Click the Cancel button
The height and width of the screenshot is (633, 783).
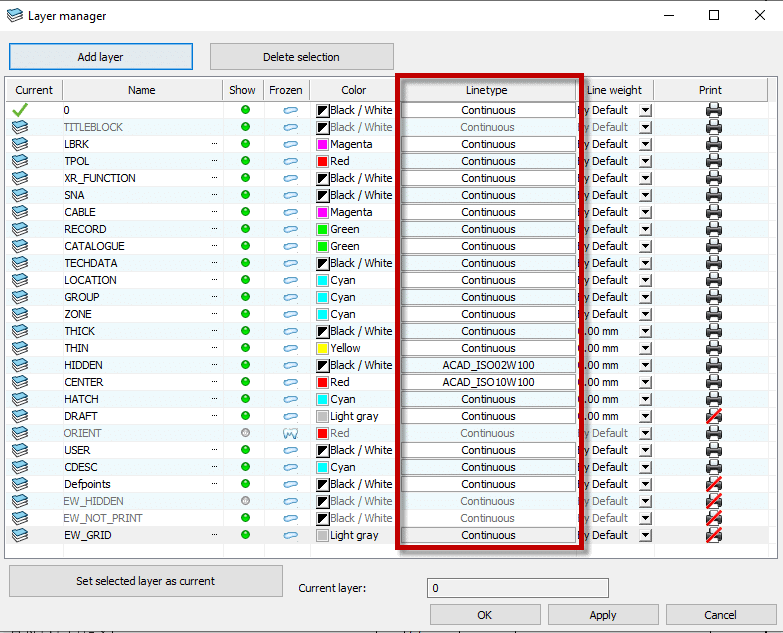click(721, 615)
